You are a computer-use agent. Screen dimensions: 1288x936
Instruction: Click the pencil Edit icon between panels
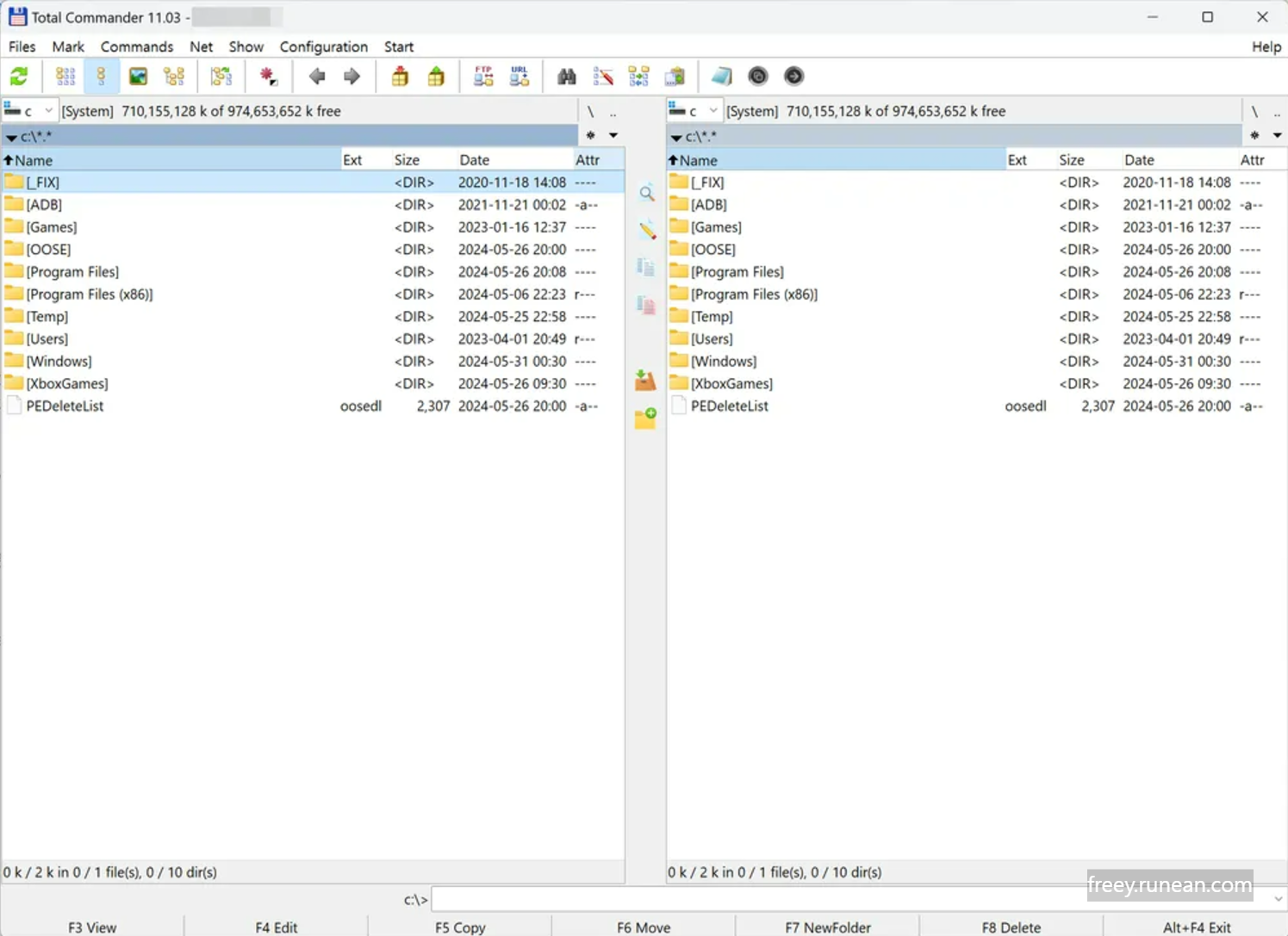[646, 230]
